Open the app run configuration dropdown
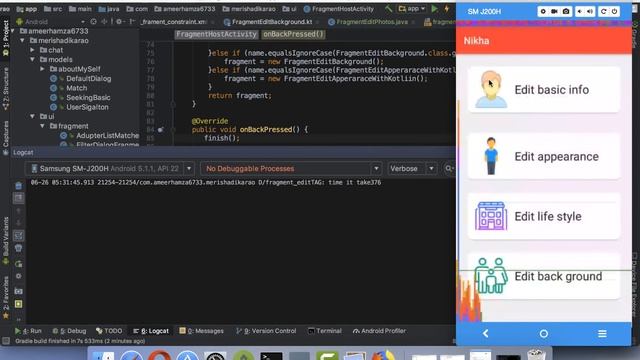The width and height of the screenshot is (640, 360). coord(412,9)
